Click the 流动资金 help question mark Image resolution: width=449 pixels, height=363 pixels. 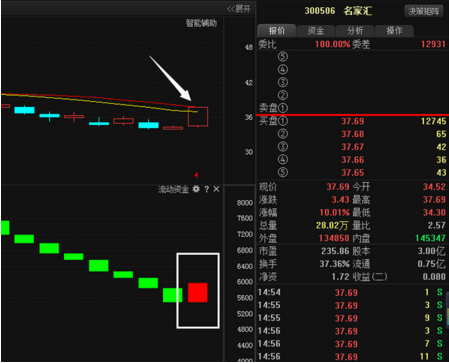[207, 189]
